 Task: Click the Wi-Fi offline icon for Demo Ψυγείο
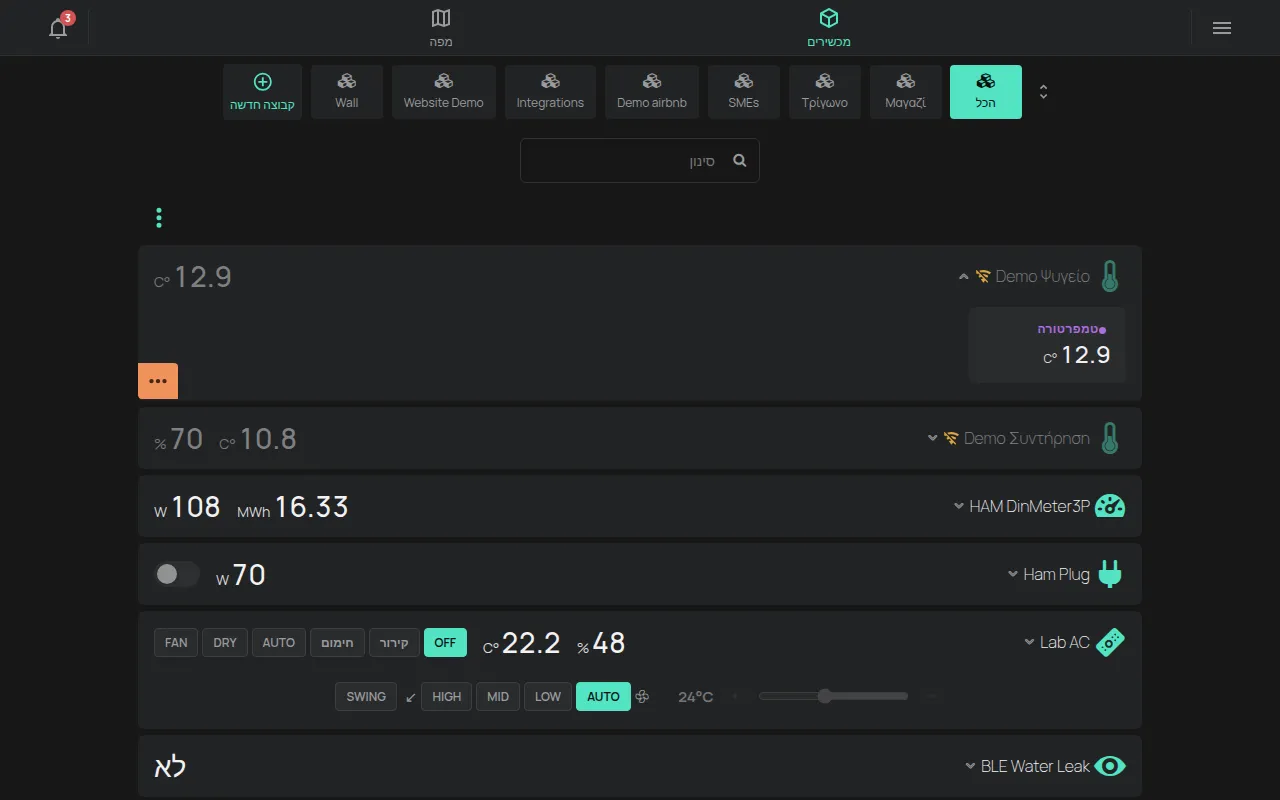click(x=983, y=276)
